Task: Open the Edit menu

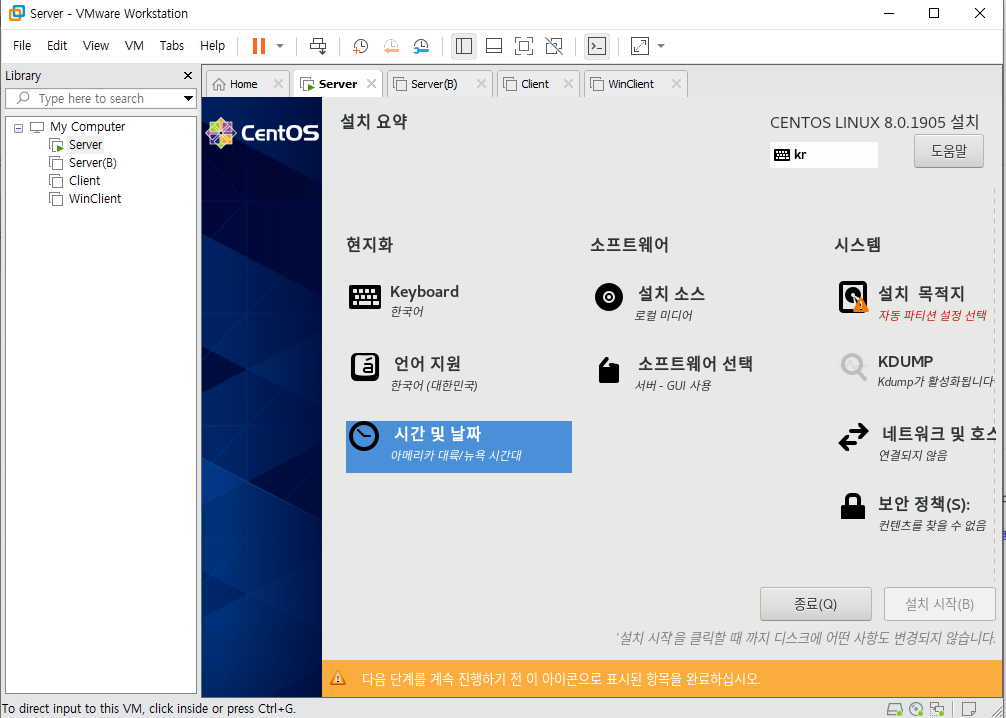Action: pos(56,46)
